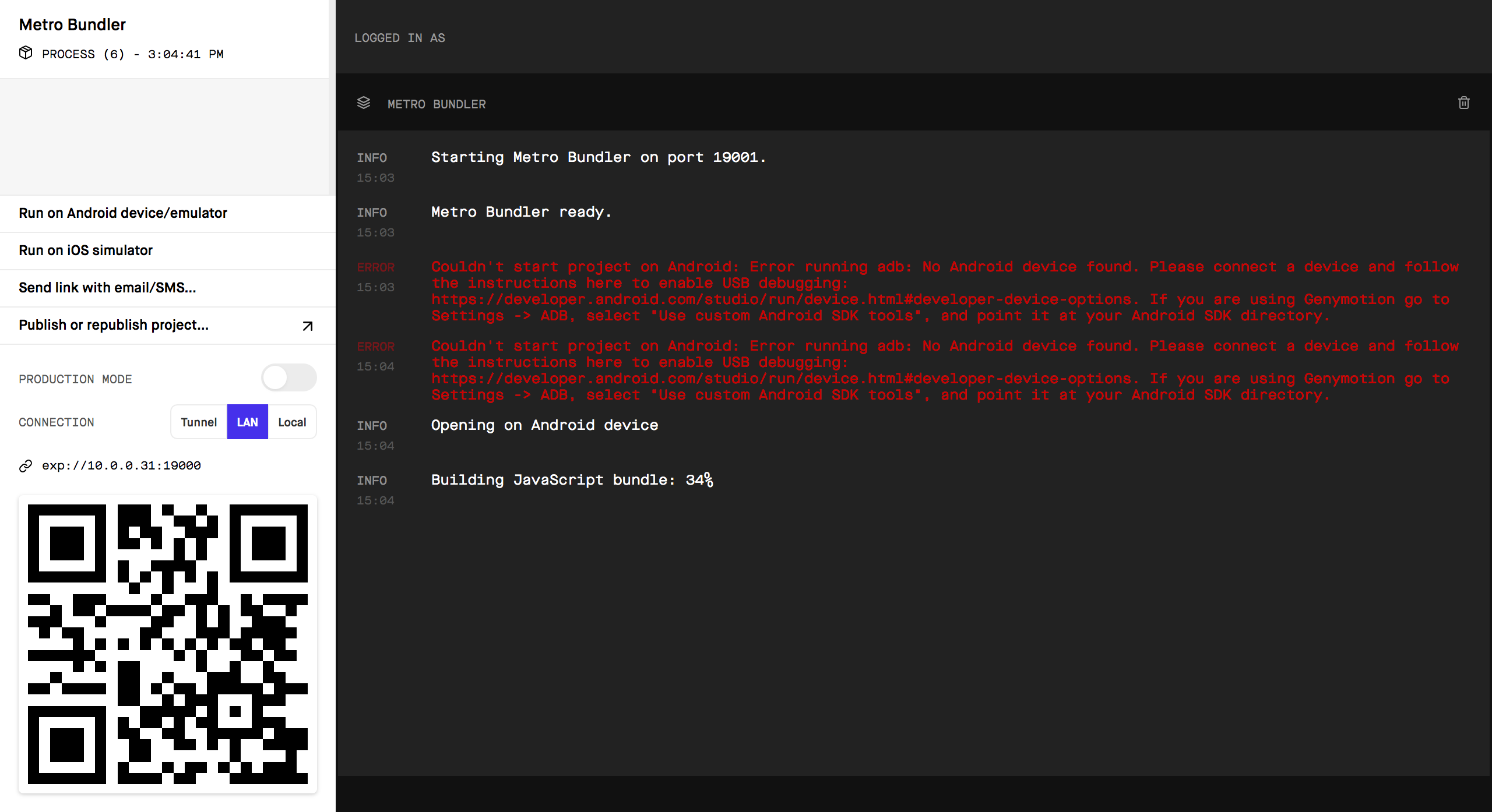Select the Metro Bundler process entry

pyautogui.click(x=72, y=25)
